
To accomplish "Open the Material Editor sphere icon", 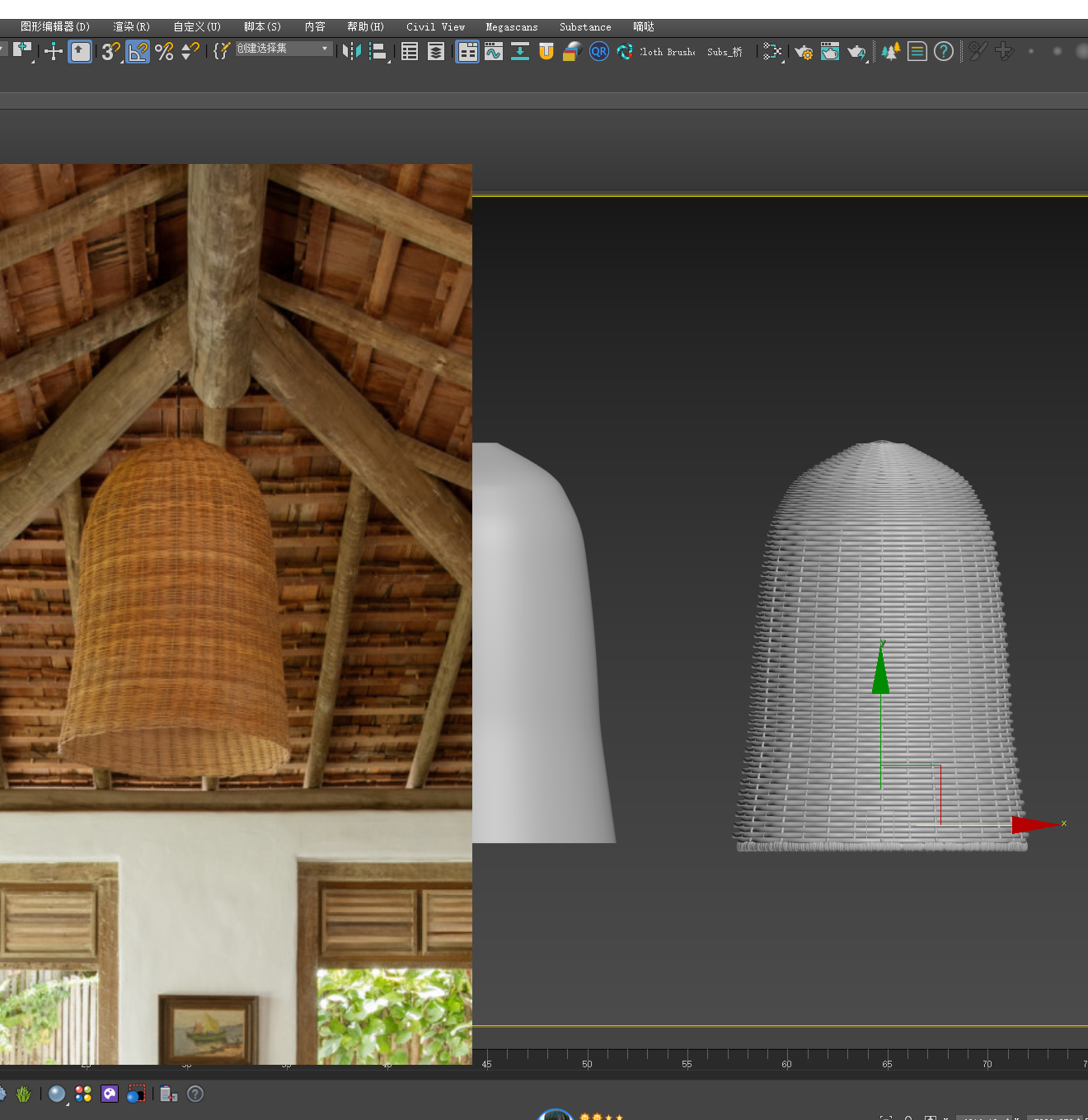I will pos(571,52).
